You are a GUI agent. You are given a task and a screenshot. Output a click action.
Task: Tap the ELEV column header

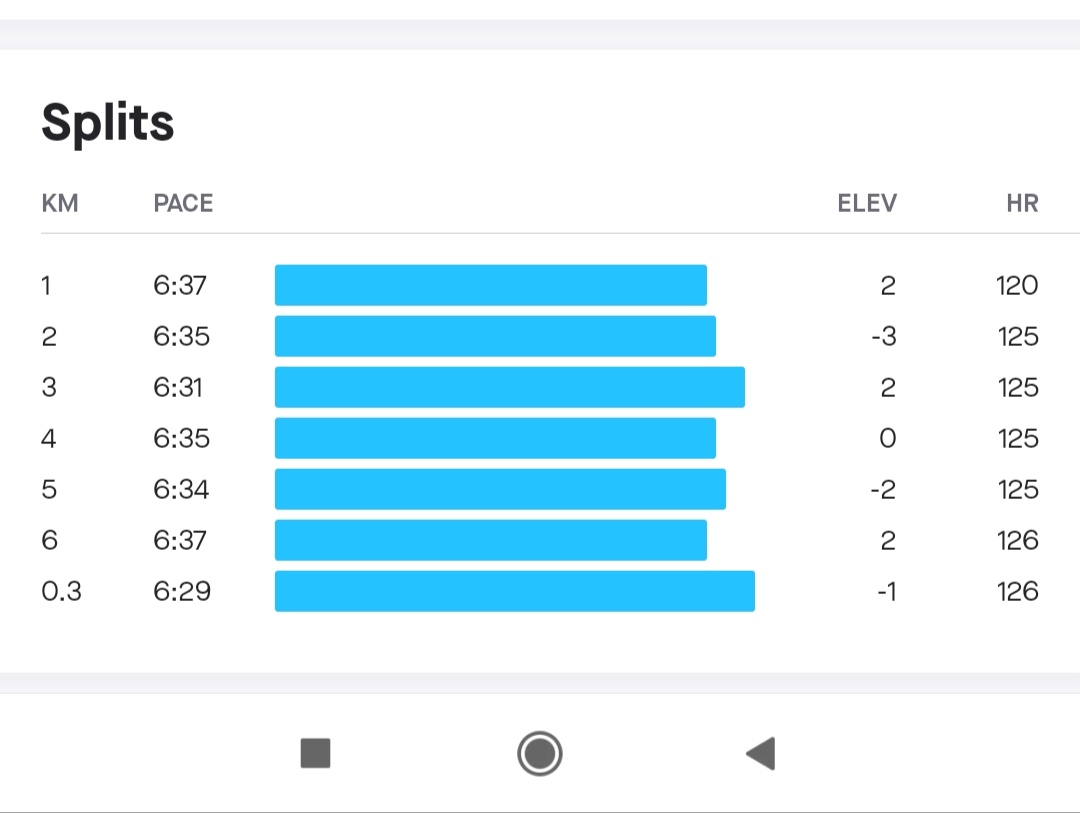click(867, 203)
